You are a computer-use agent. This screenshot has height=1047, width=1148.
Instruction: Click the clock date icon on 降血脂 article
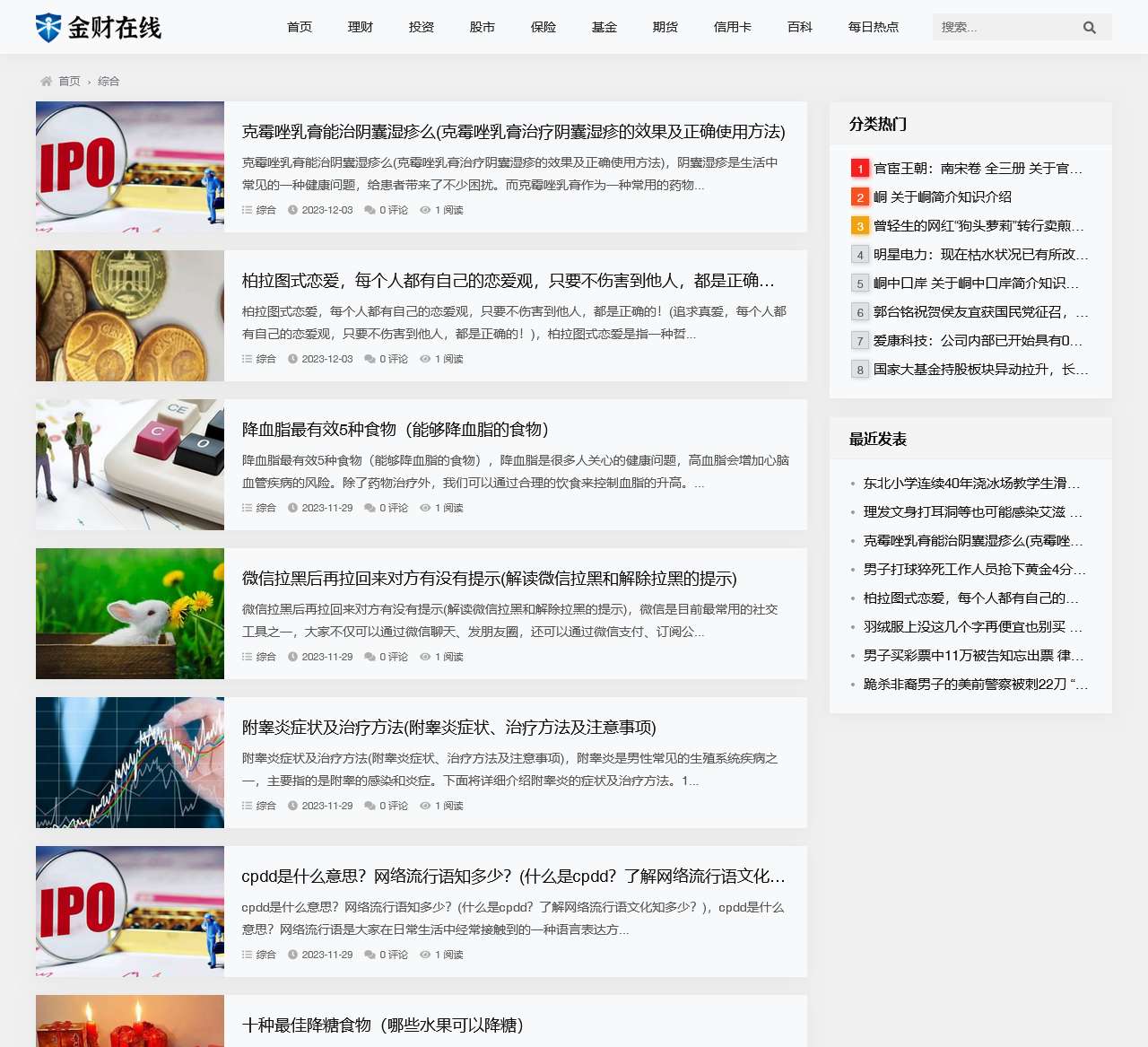click(x=292, y=508)
